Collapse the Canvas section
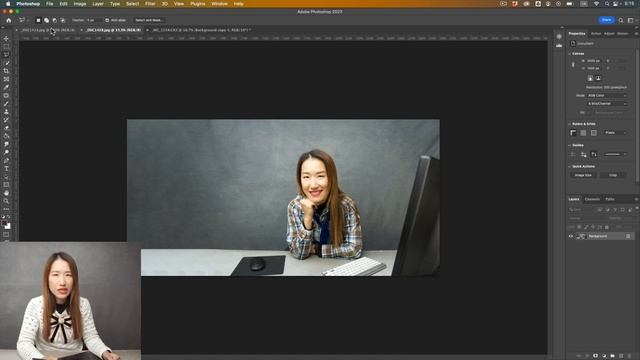This screenshot has height=360, width=640. pyautogui.click(x=570, y=53)
